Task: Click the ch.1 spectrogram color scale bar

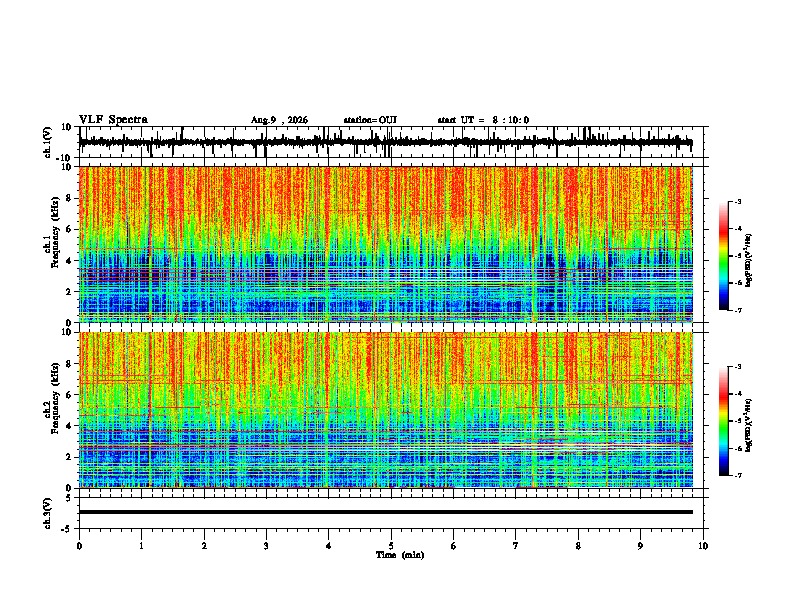Action: [x=724, y=256]
